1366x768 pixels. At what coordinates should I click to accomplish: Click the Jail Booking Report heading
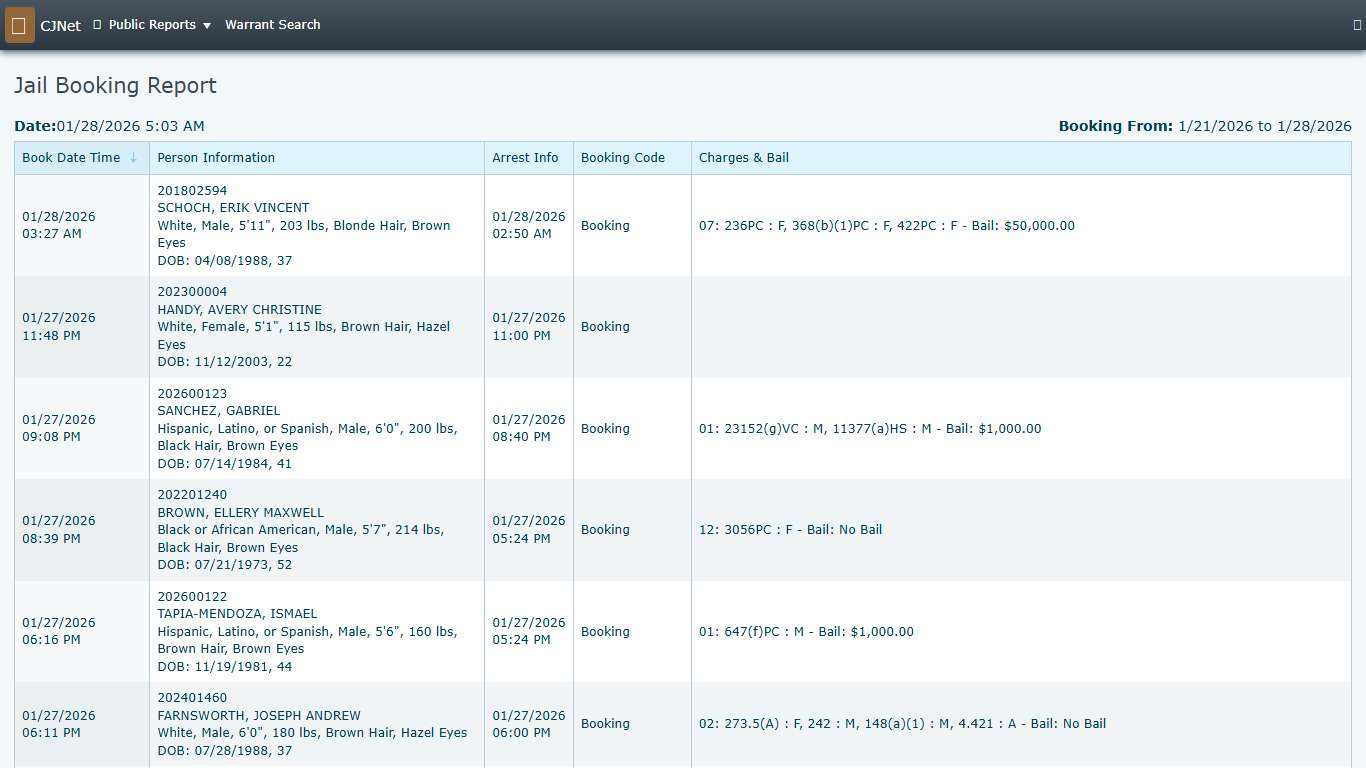(114, 85)
